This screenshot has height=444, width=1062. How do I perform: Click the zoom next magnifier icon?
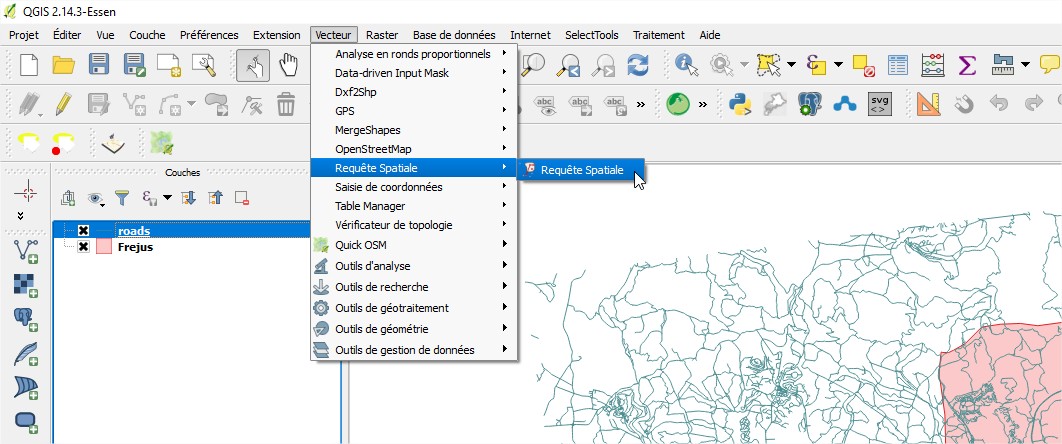(x=602, y=65)
